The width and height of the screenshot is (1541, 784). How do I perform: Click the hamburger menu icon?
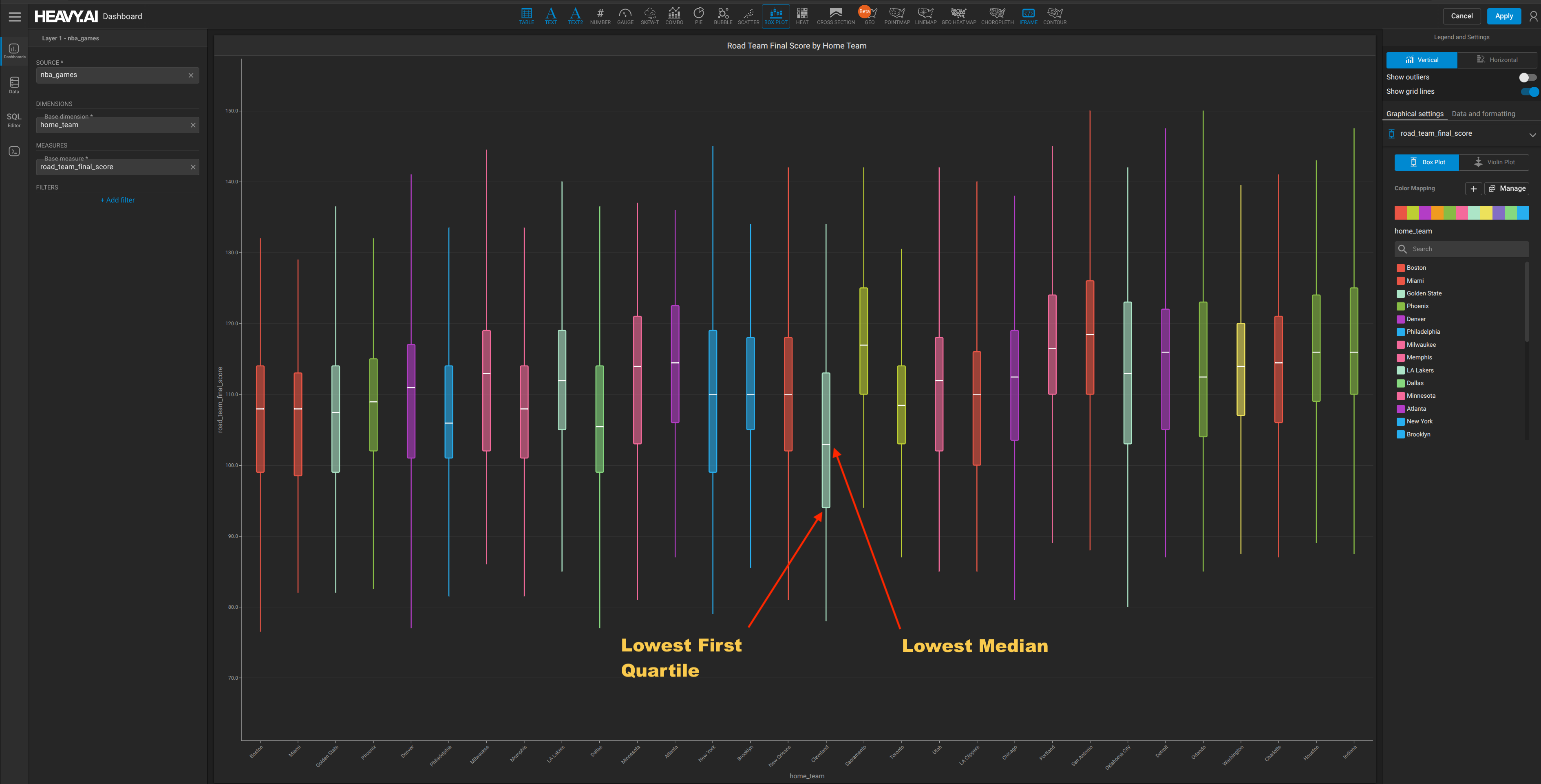pos(15,17)
